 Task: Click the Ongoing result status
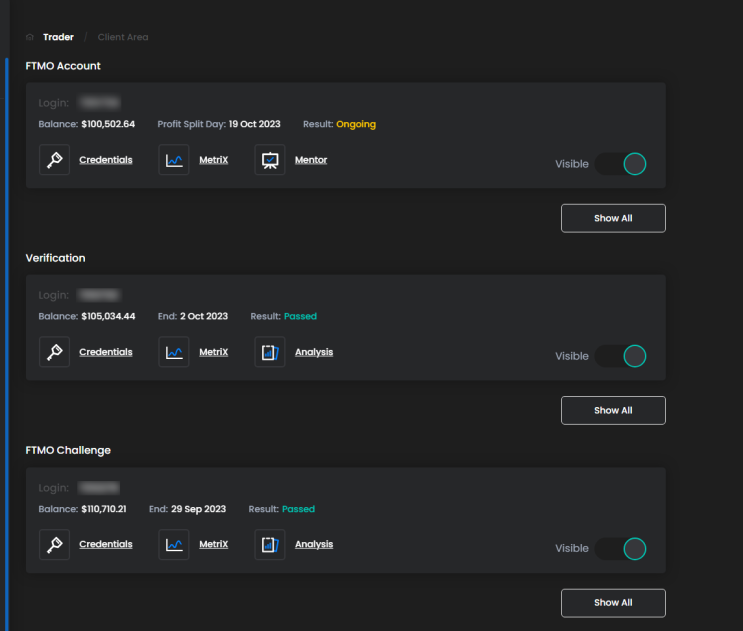pyautogui.click(x=356, y=124)
